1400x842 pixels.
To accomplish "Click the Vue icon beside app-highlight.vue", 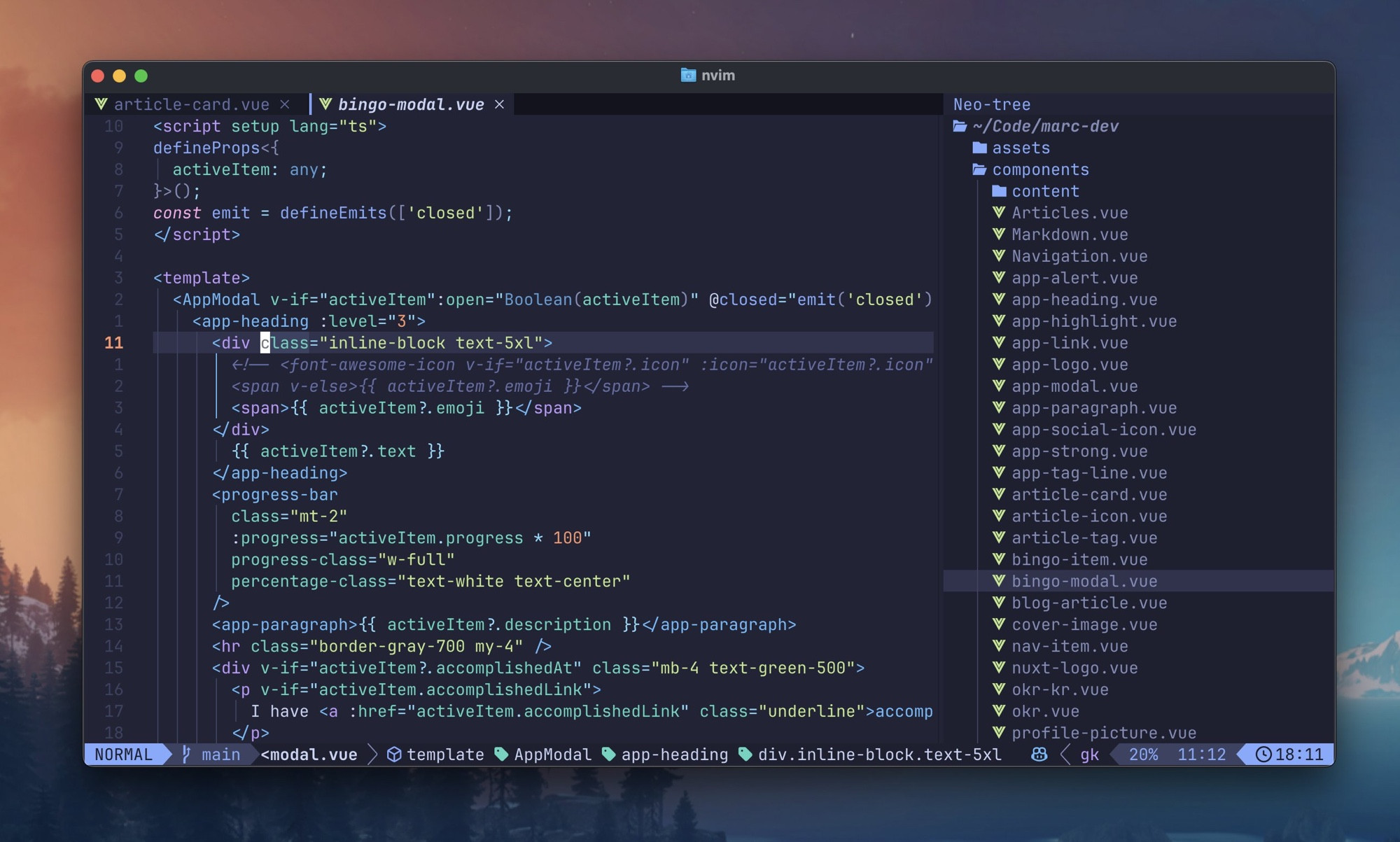I will [x=999, y=321].
